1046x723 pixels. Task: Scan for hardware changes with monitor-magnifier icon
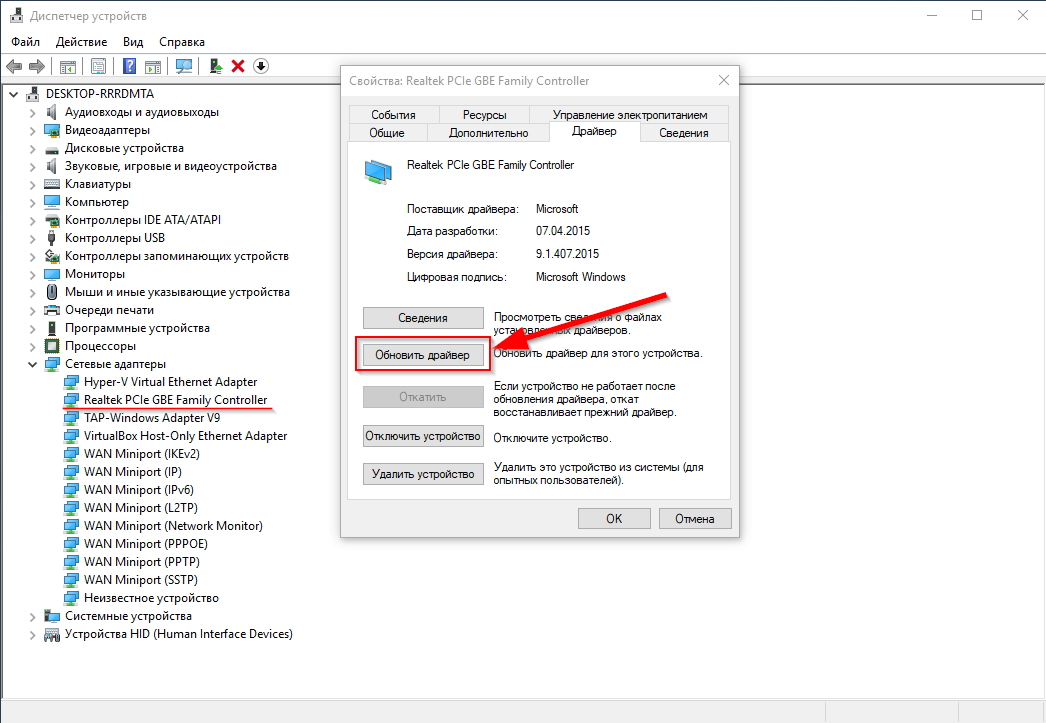click(x=183, y=66)
